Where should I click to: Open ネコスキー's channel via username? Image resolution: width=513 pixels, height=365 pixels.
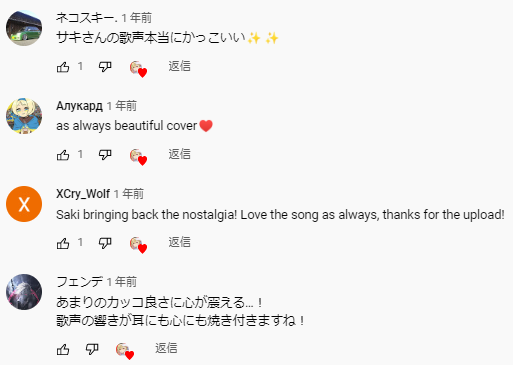pos(87,18)
